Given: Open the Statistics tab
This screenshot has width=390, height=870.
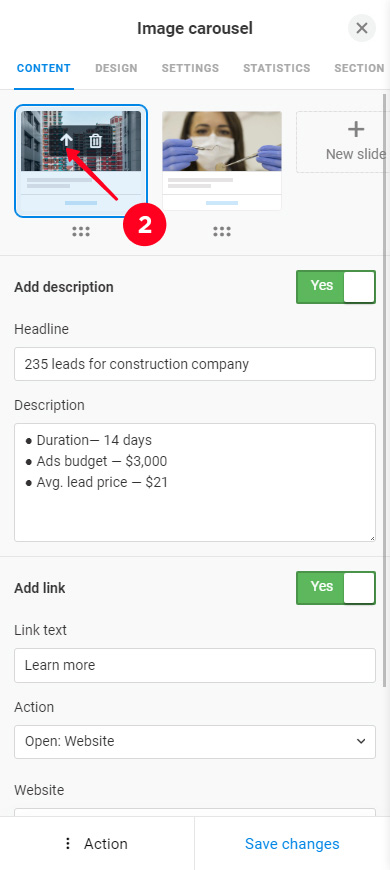Looking at the screenshot, I should (x=276, y=68).
